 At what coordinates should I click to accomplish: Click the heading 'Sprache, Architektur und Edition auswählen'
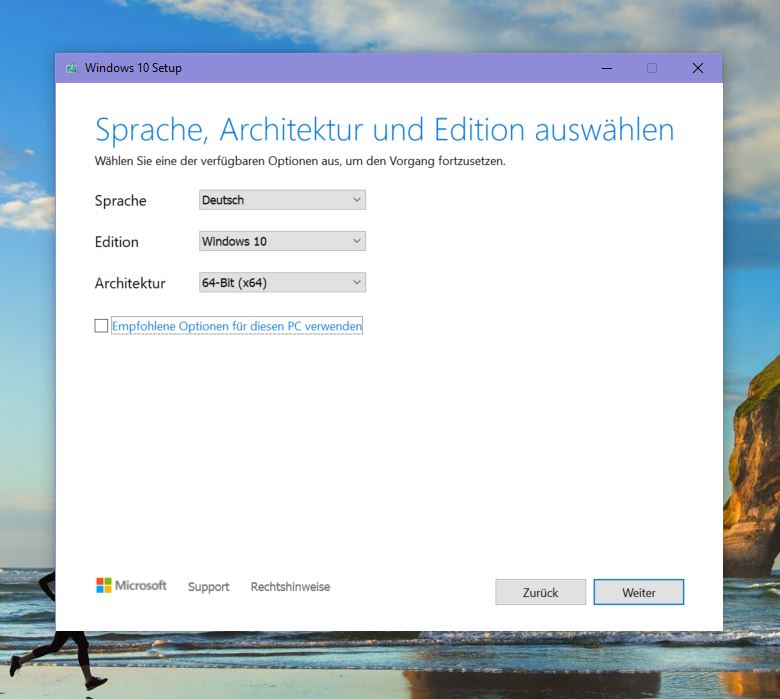click(385, 129)
